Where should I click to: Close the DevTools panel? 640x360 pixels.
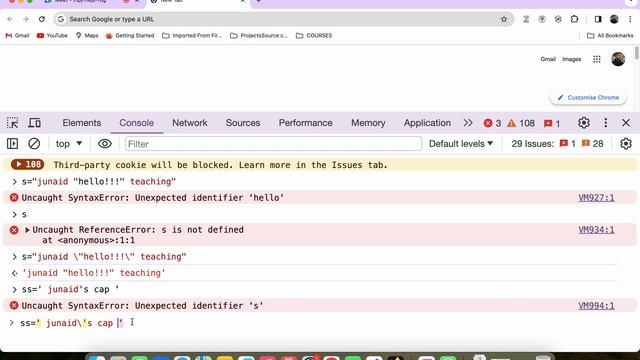tap(626, 122)
